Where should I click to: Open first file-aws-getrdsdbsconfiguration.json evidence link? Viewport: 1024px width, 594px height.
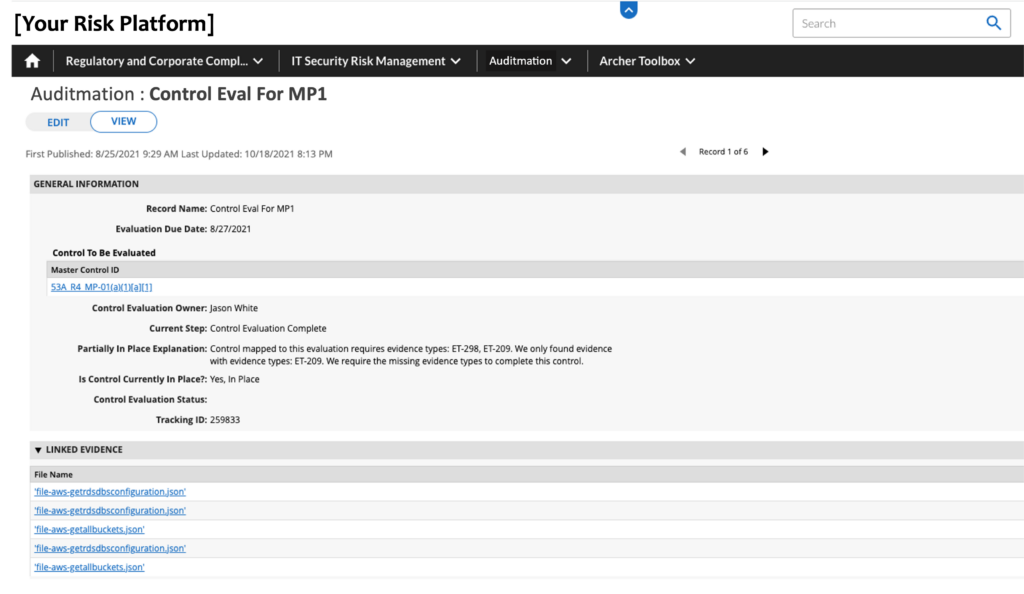pyautogui.click(x=110, y=492)
